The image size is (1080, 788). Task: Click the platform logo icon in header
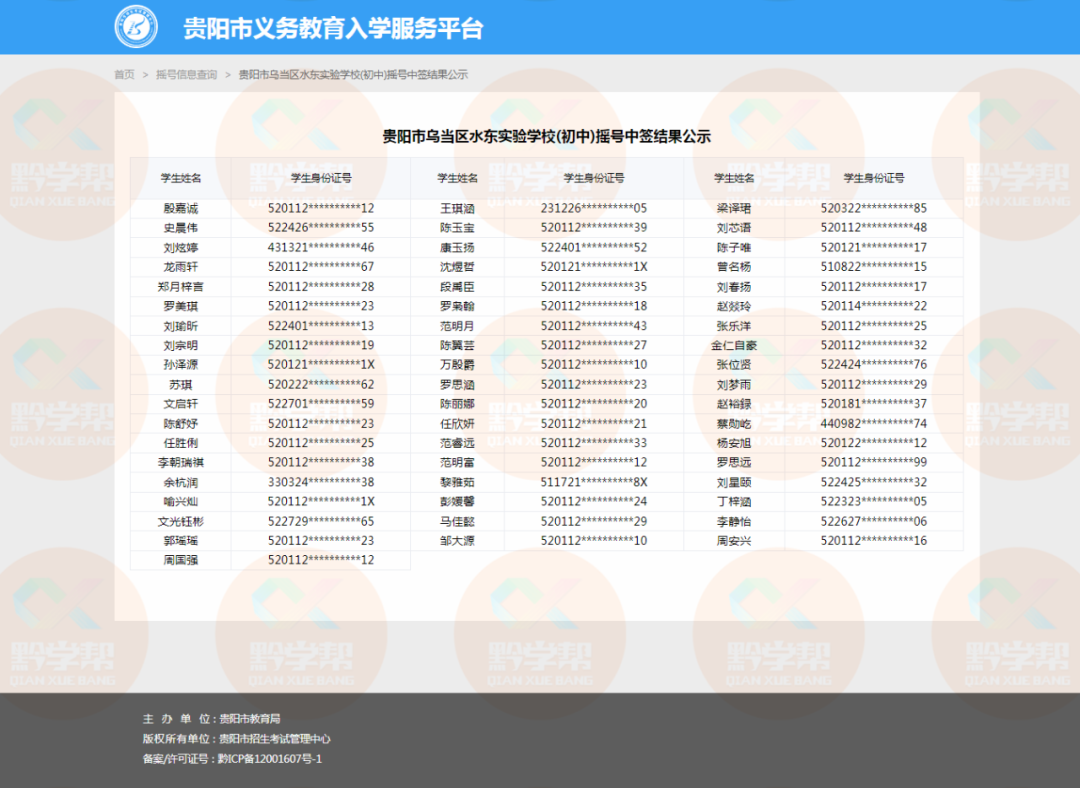136,28
